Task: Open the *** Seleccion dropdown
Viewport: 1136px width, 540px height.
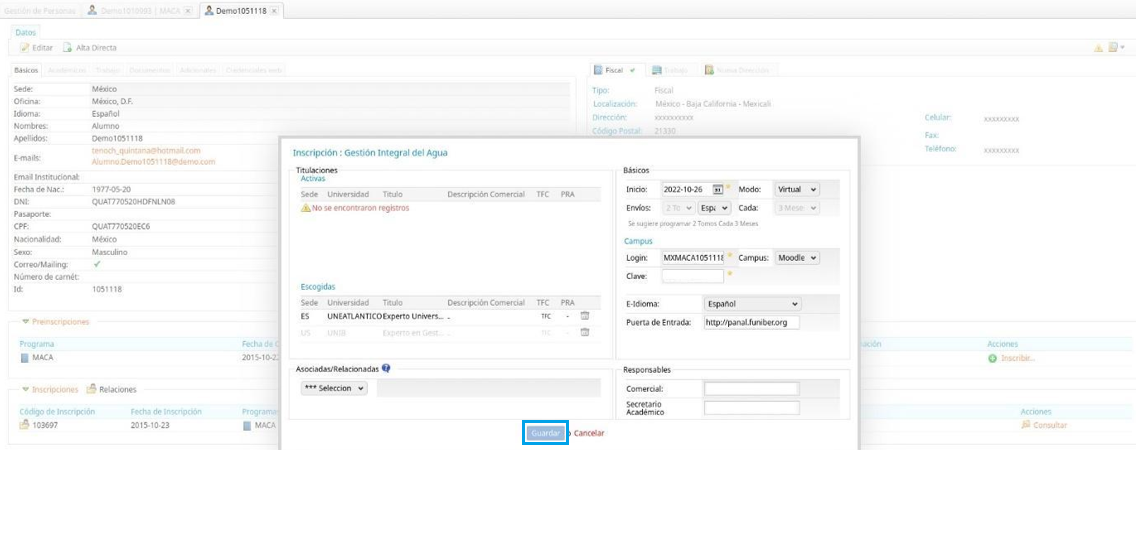Action: (334, 388)
